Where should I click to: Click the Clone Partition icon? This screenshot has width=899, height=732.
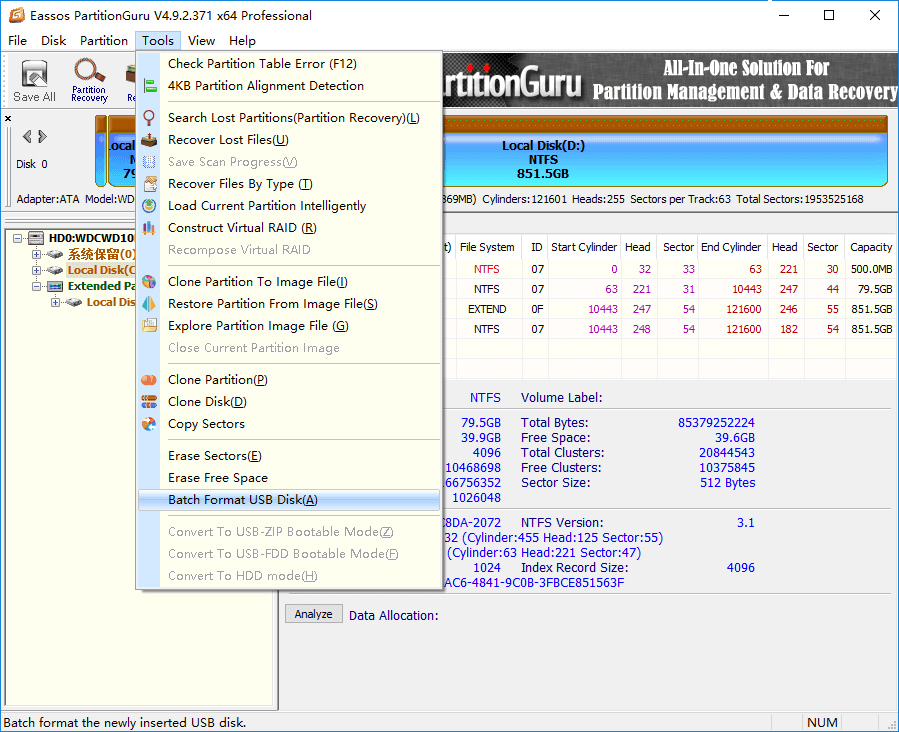[x=149, y=380]
